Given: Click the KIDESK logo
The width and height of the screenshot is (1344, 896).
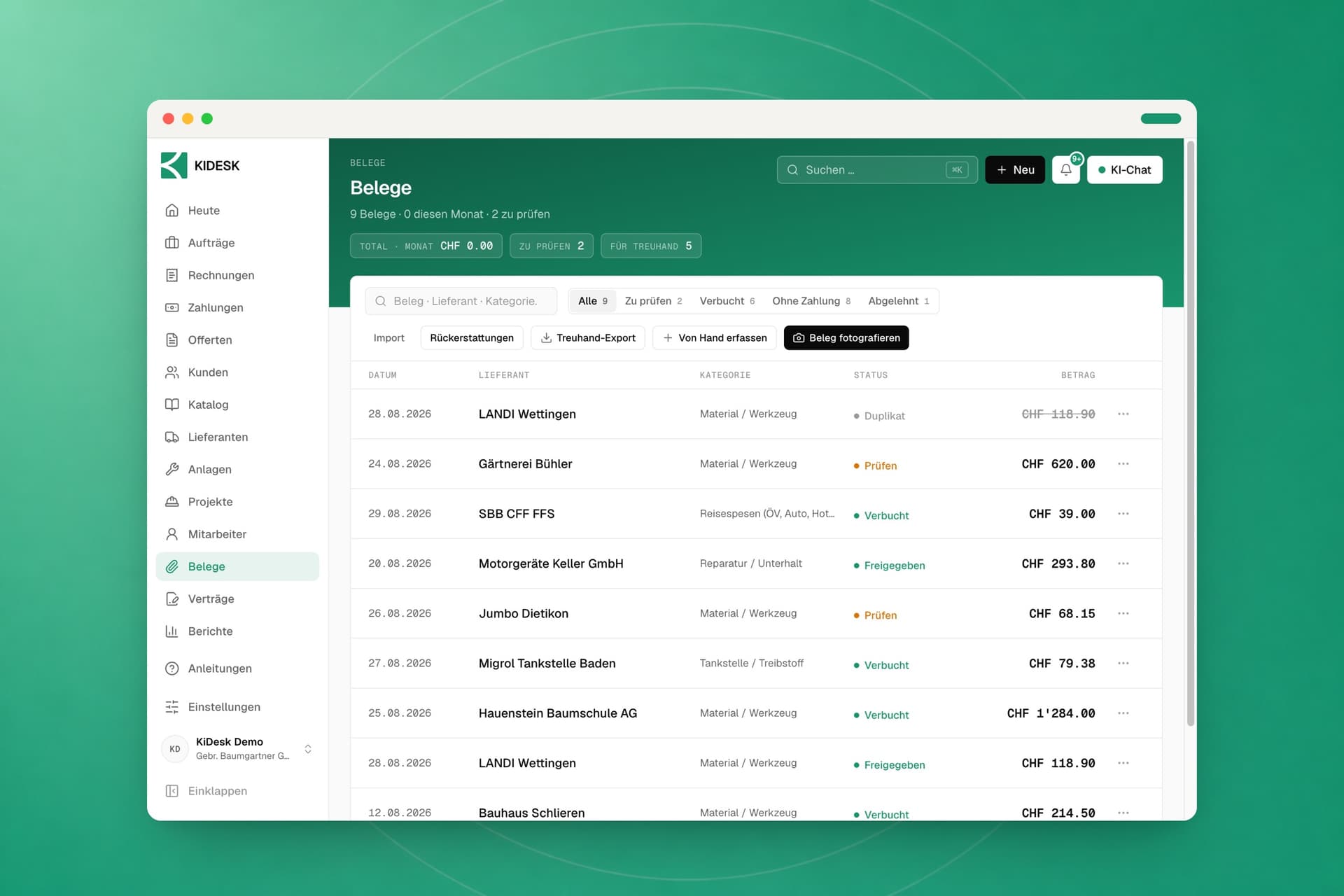Looking at the screenshot, I should point(200,165).
